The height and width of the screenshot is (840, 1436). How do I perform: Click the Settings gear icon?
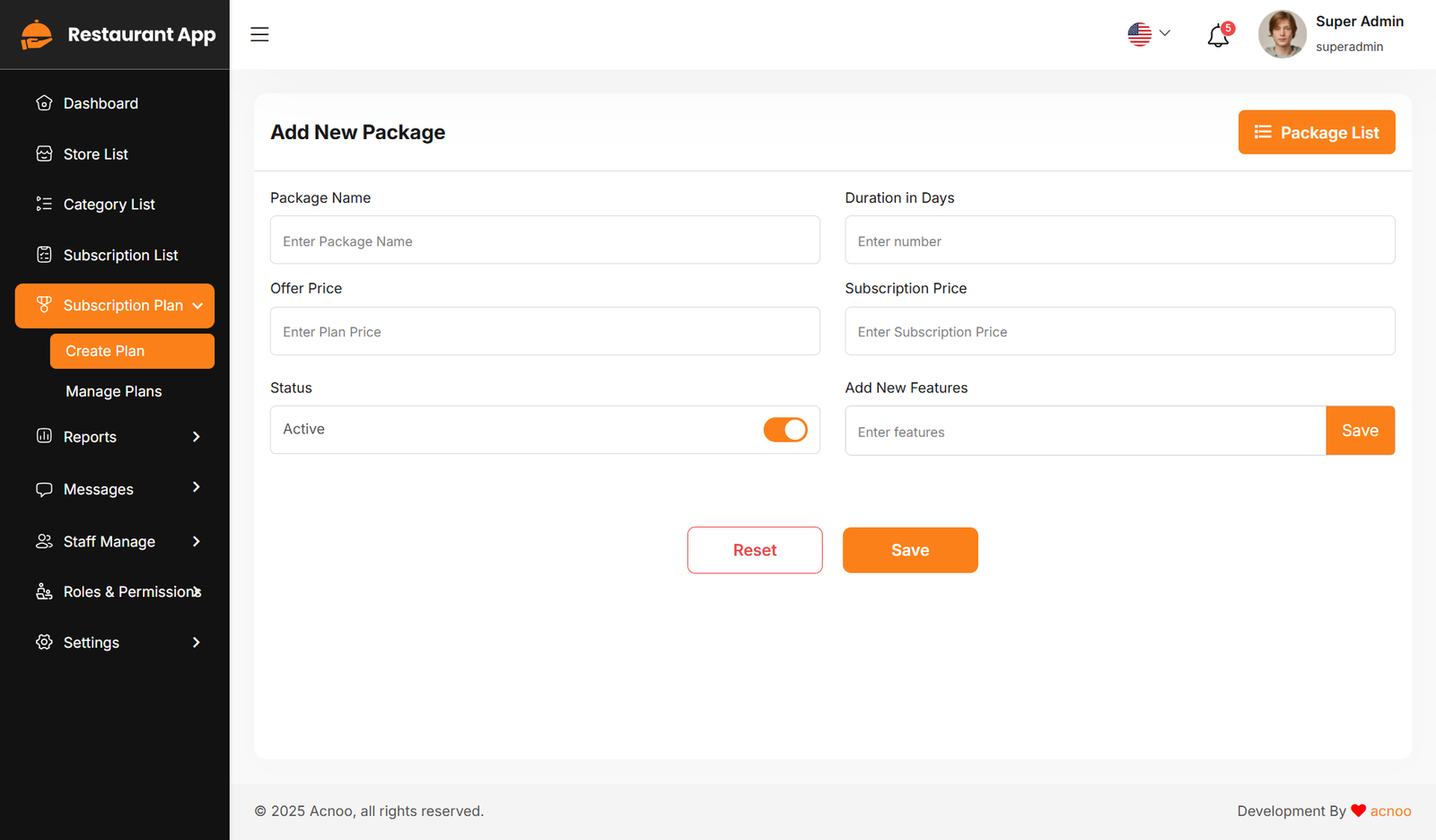coord(44,643)
